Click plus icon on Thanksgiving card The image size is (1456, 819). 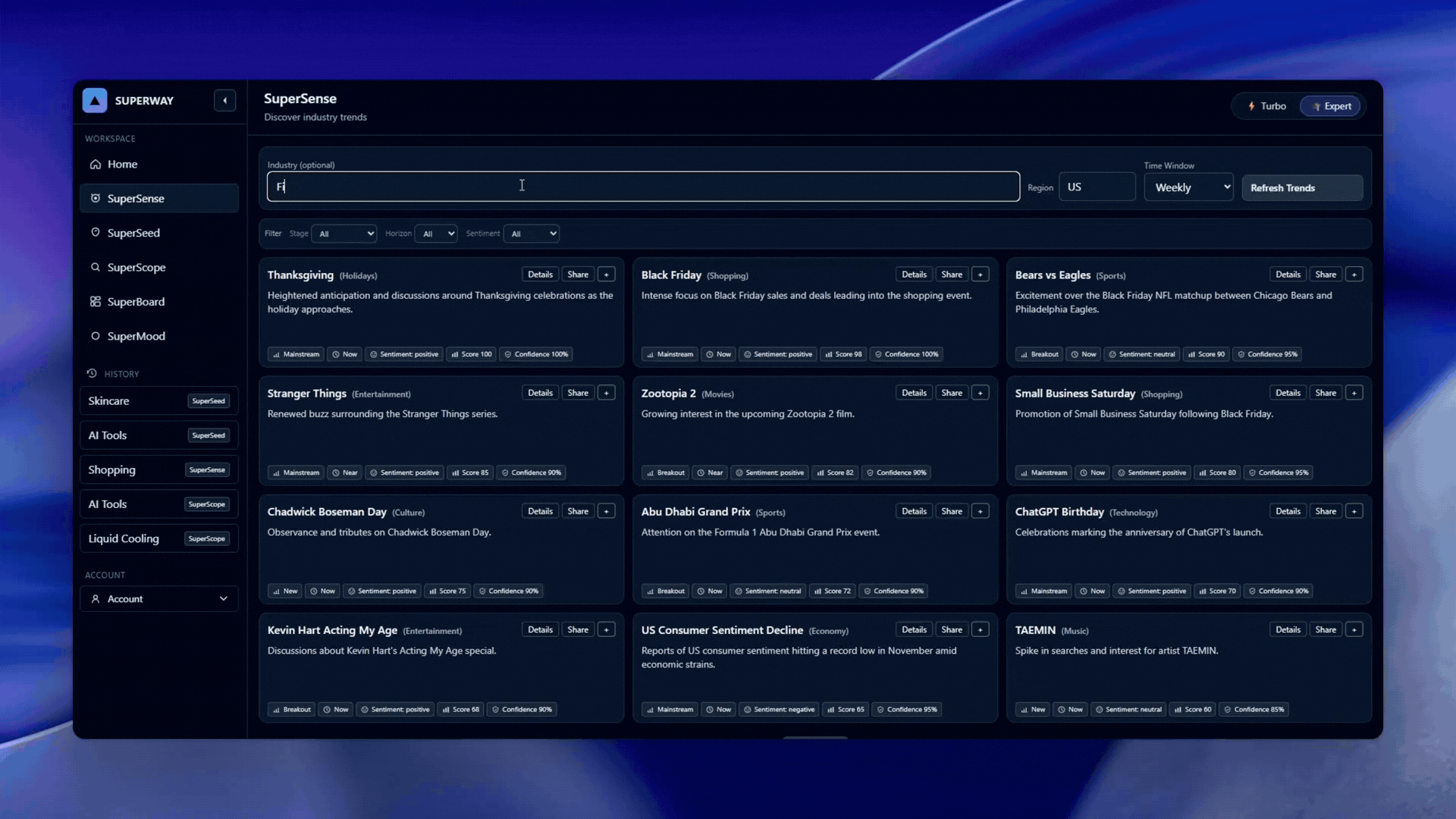click(x=606, y=275)
